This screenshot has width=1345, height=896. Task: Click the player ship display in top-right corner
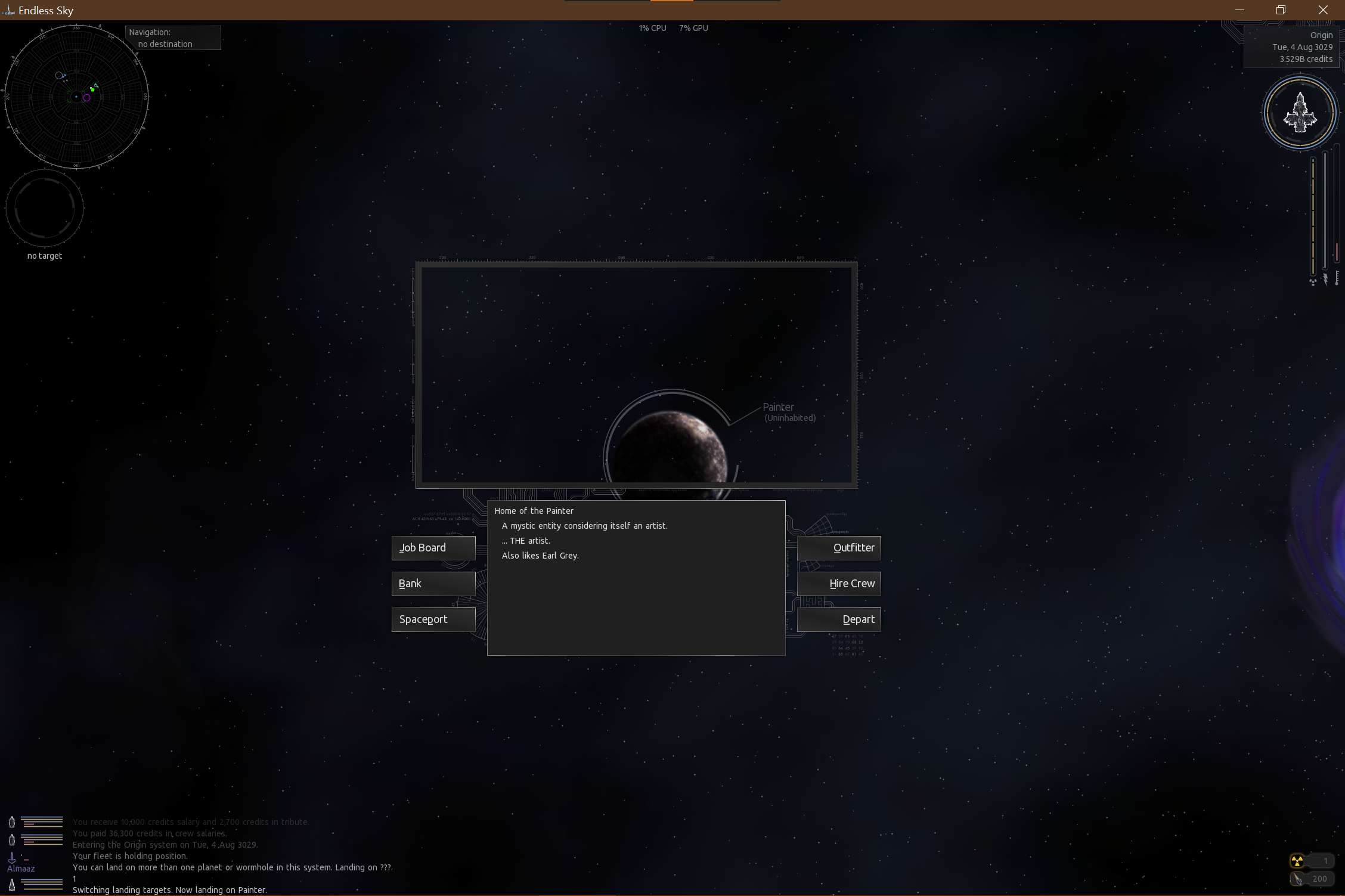[x=1300, y=112]
